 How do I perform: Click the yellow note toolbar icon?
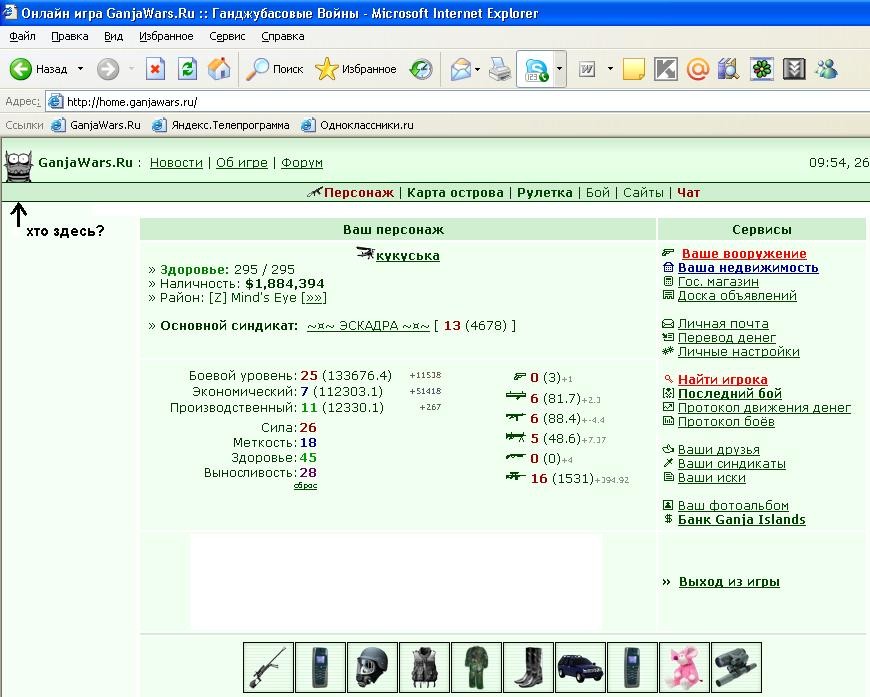(634, 69)
